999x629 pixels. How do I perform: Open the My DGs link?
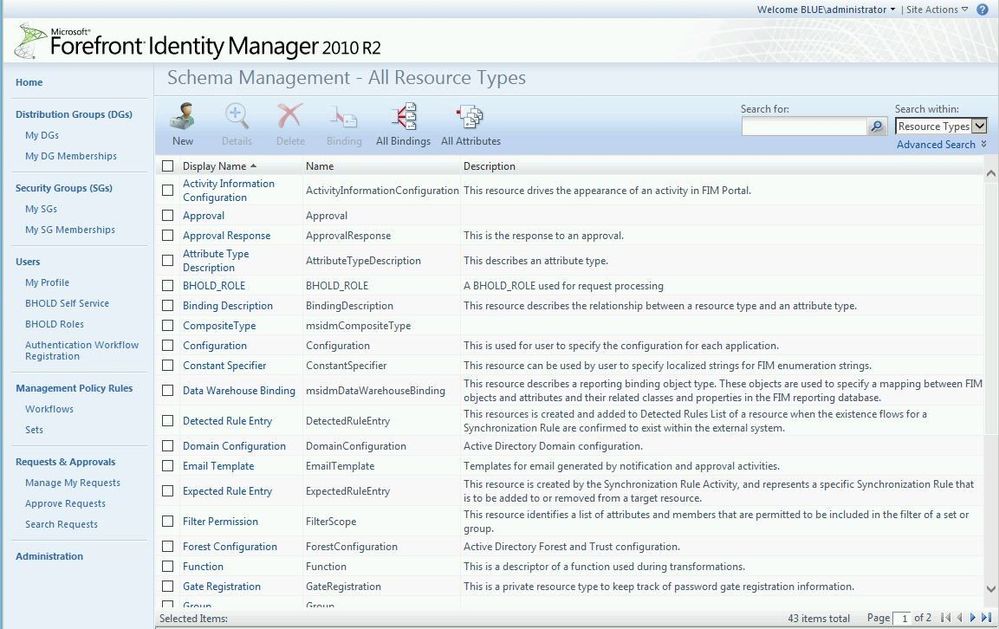(x=41, y=135)
